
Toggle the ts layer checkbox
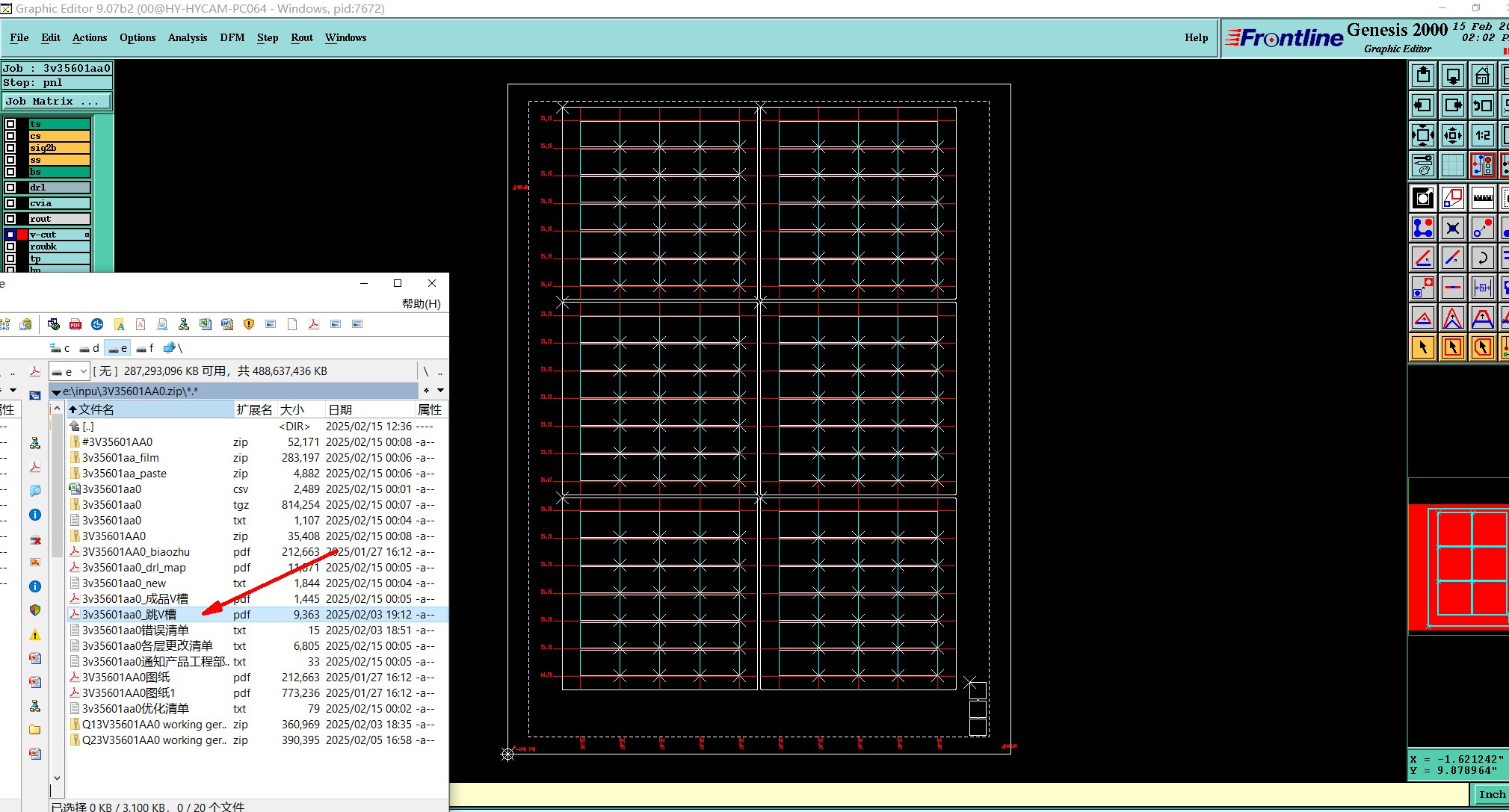(10, 124)
